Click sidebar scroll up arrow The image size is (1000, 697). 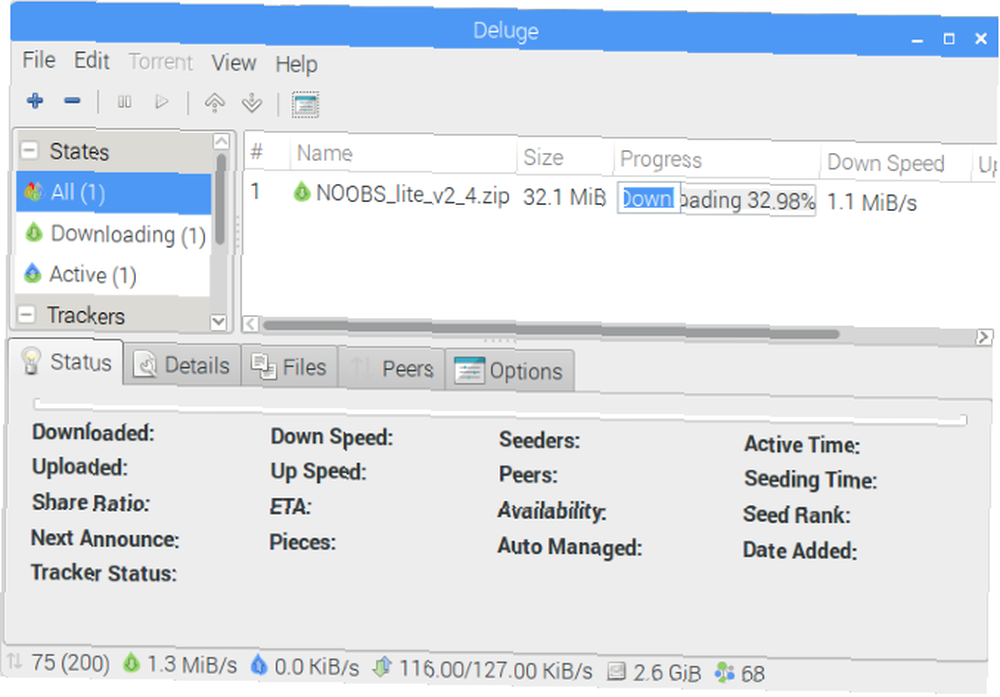click(221, 142)
